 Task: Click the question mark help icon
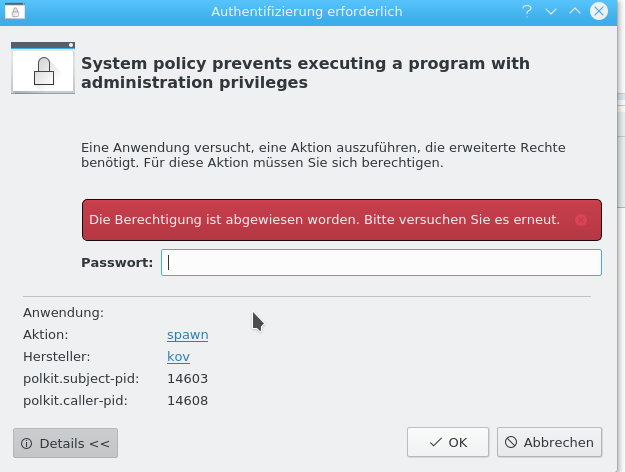click(527, 11)
